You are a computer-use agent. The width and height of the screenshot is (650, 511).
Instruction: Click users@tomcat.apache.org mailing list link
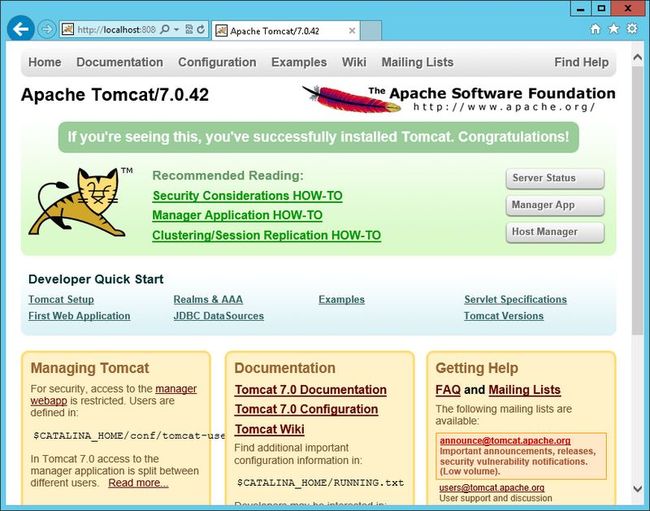pos(492,488)
